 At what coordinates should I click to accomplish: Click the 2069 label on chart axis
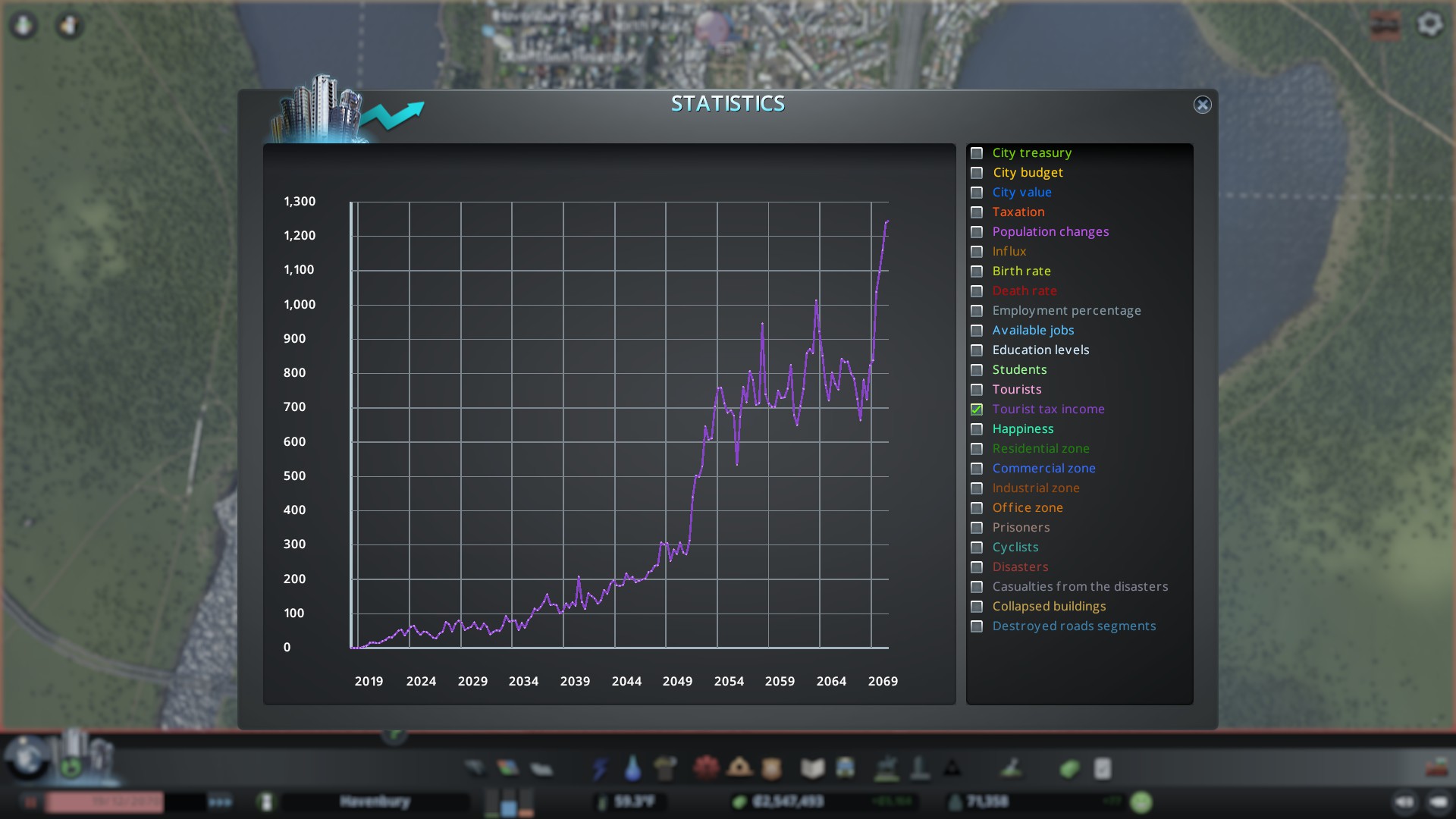[x=883, y=681]
